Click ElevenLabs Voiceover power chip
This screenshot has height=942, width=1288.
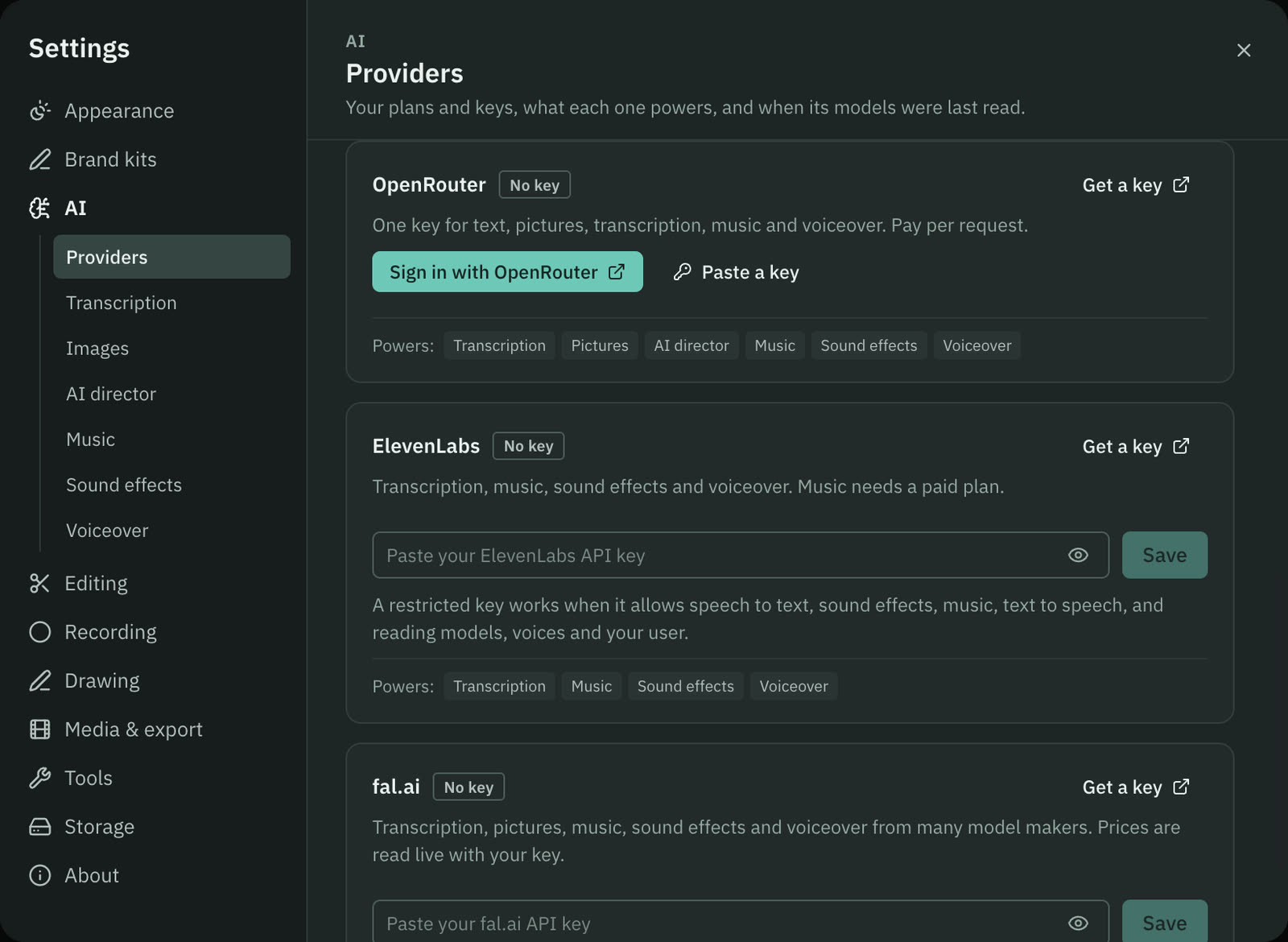(x=794, y=686)
